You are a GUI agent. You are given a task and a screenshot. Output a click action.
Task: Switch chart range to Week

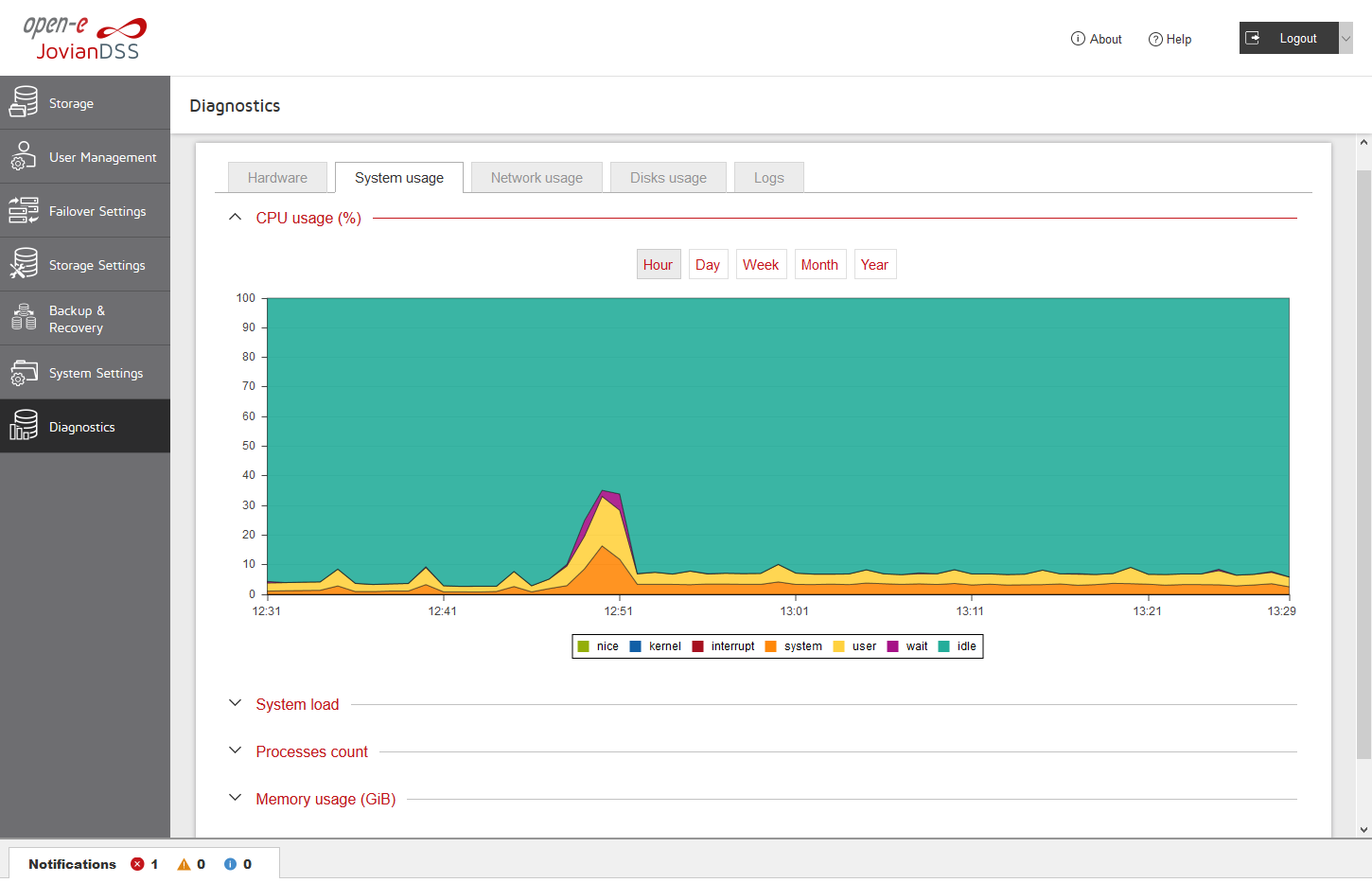click(x=761, y=265)
